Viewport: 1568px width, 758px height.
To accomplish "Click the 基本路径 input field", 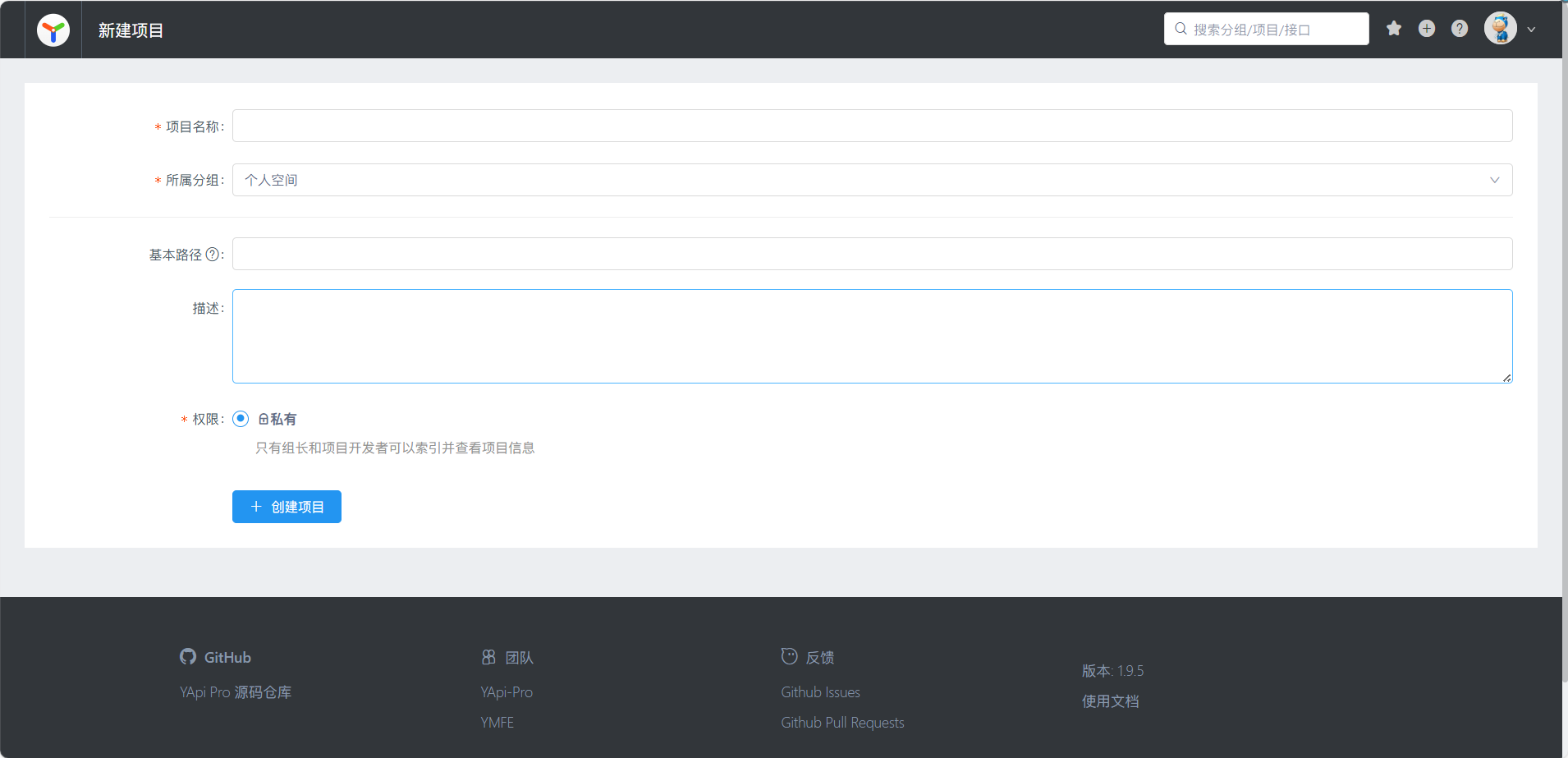I will click(x=872, y=254).
